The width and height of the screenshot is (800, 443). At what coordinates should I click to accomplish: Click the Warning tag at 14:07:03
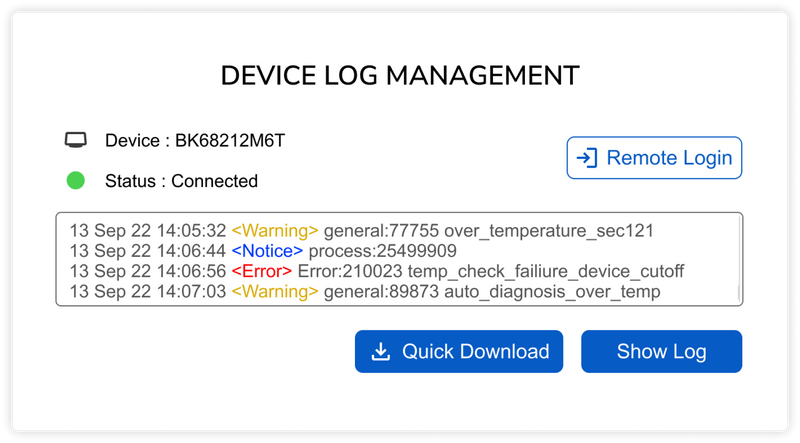point(275,291)
